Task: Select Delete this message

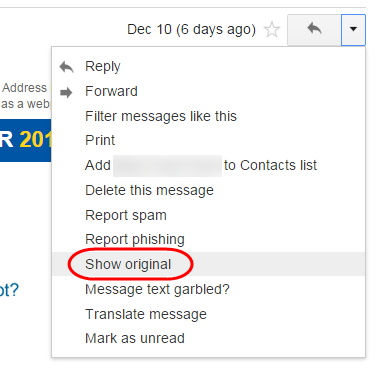Action: tap(208, 190)
